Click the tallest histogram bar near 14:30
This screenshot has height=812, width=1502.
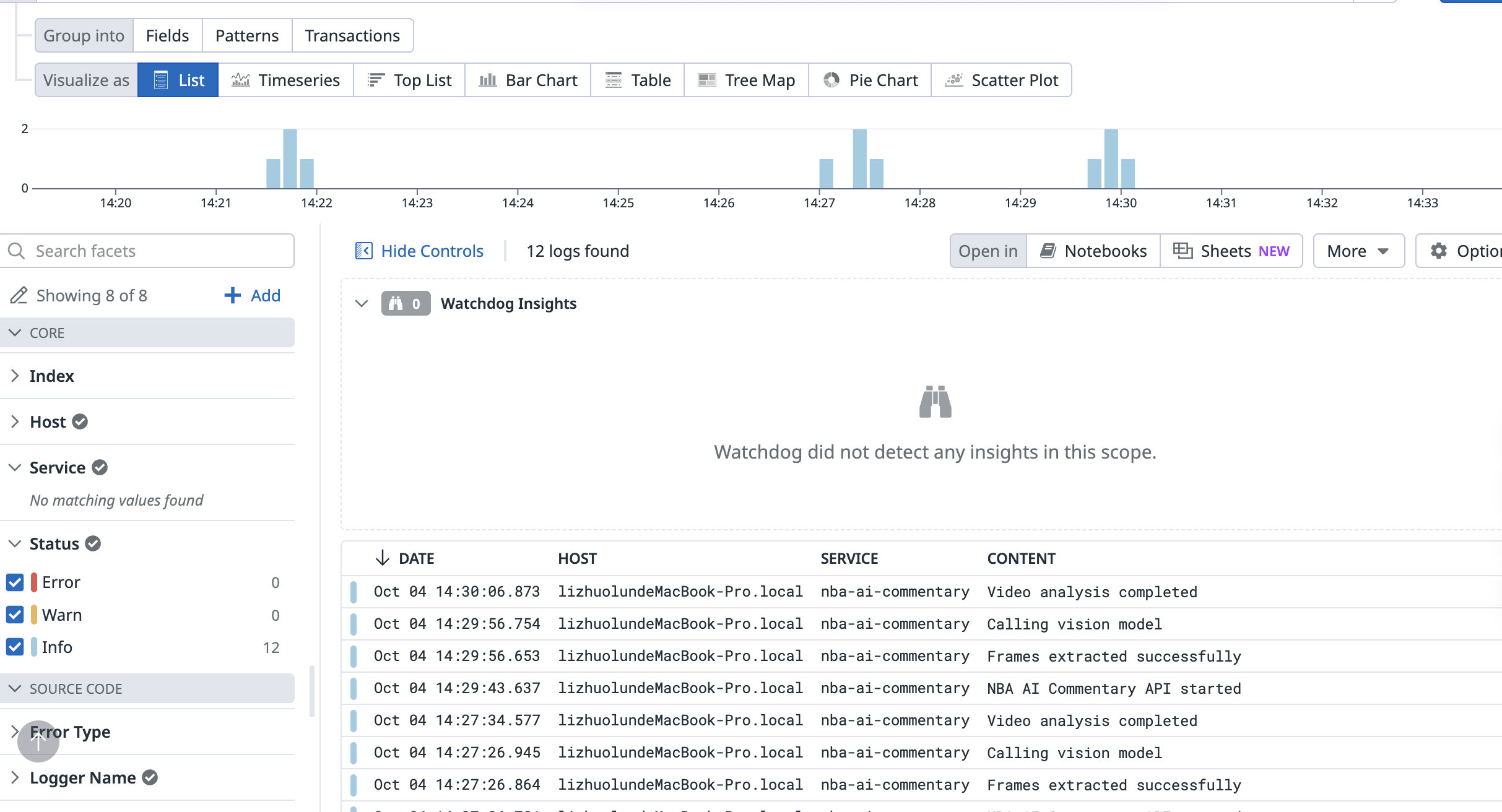click(1111, 159)
